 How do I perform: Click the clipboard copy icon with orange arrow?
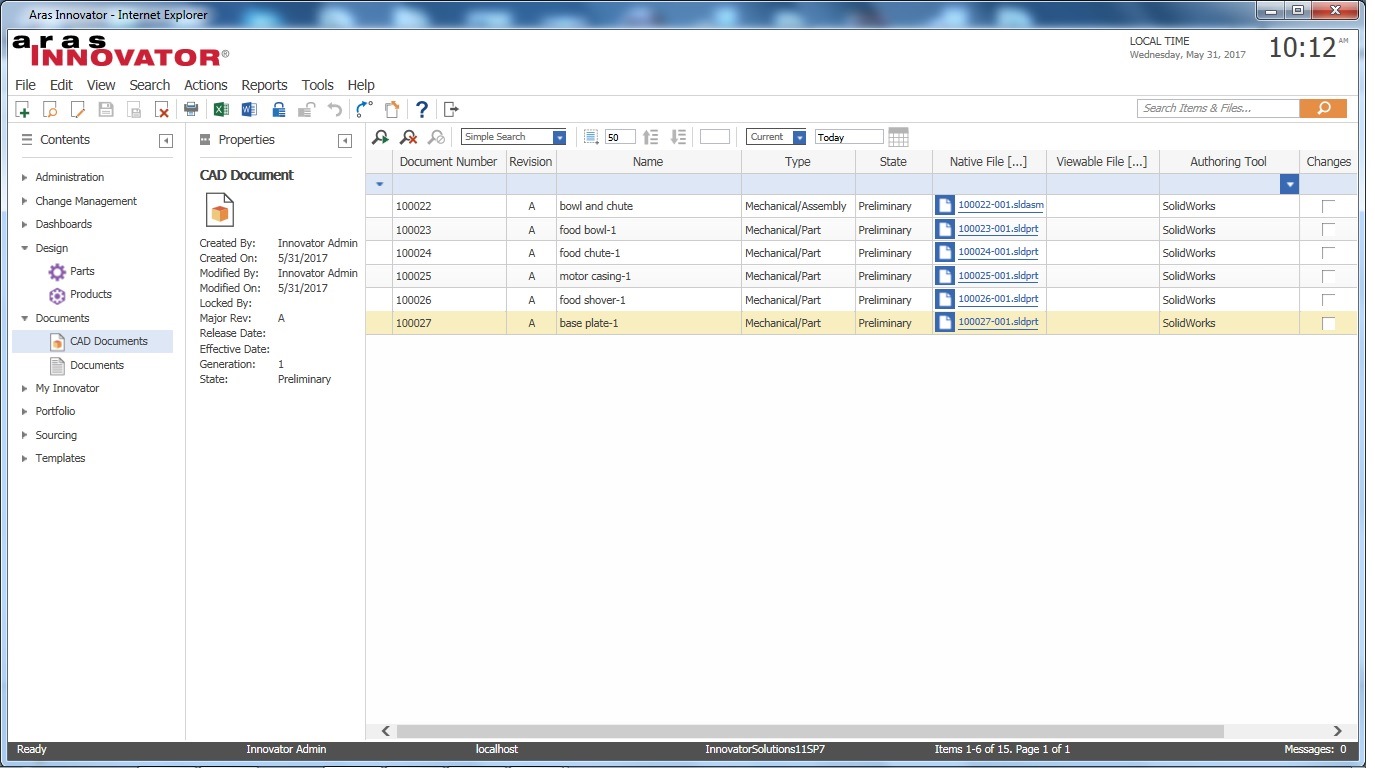point(393,109)
